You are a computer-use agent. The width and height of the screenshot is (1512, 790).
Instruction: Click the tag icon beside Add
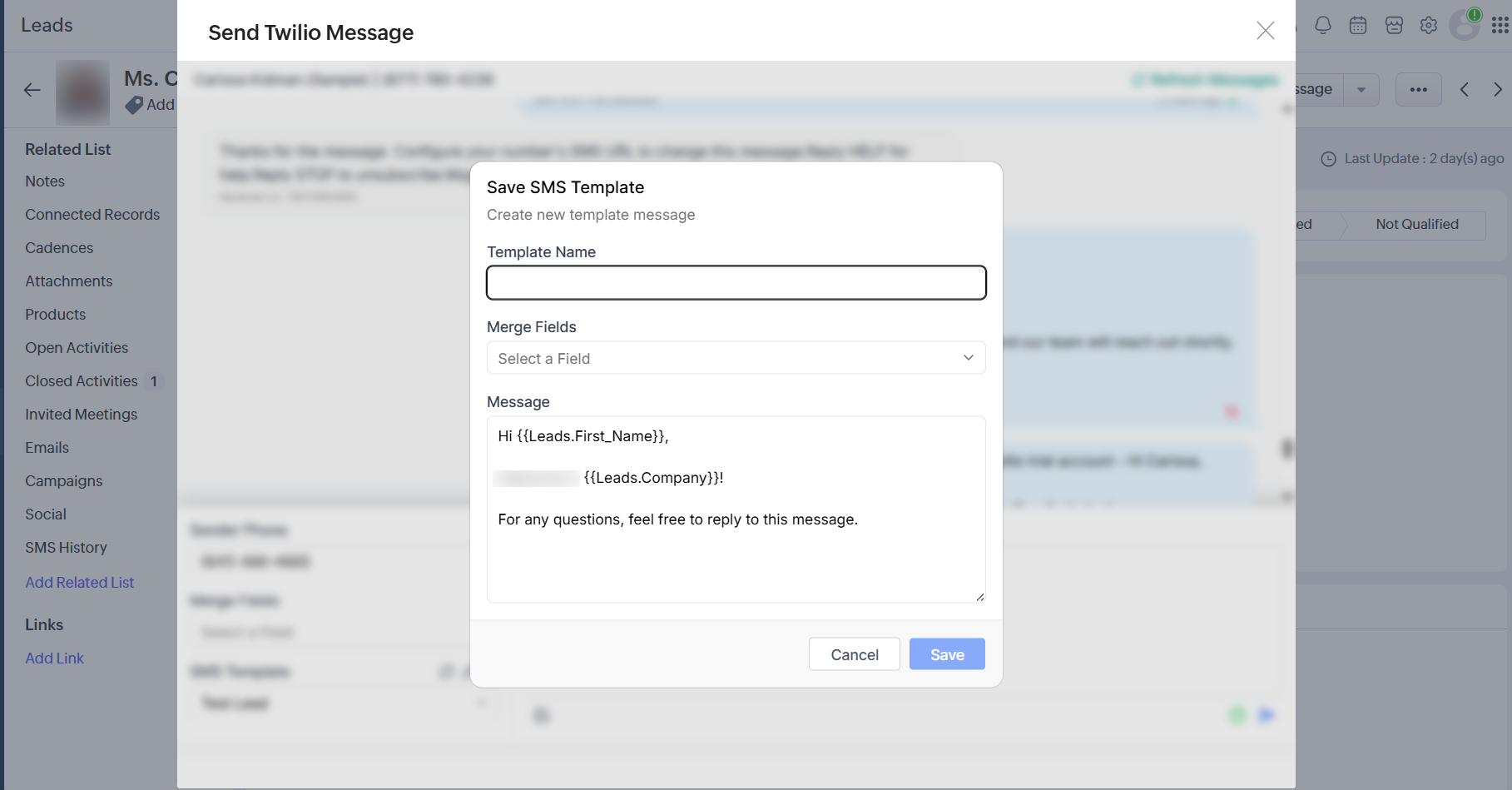134,105
